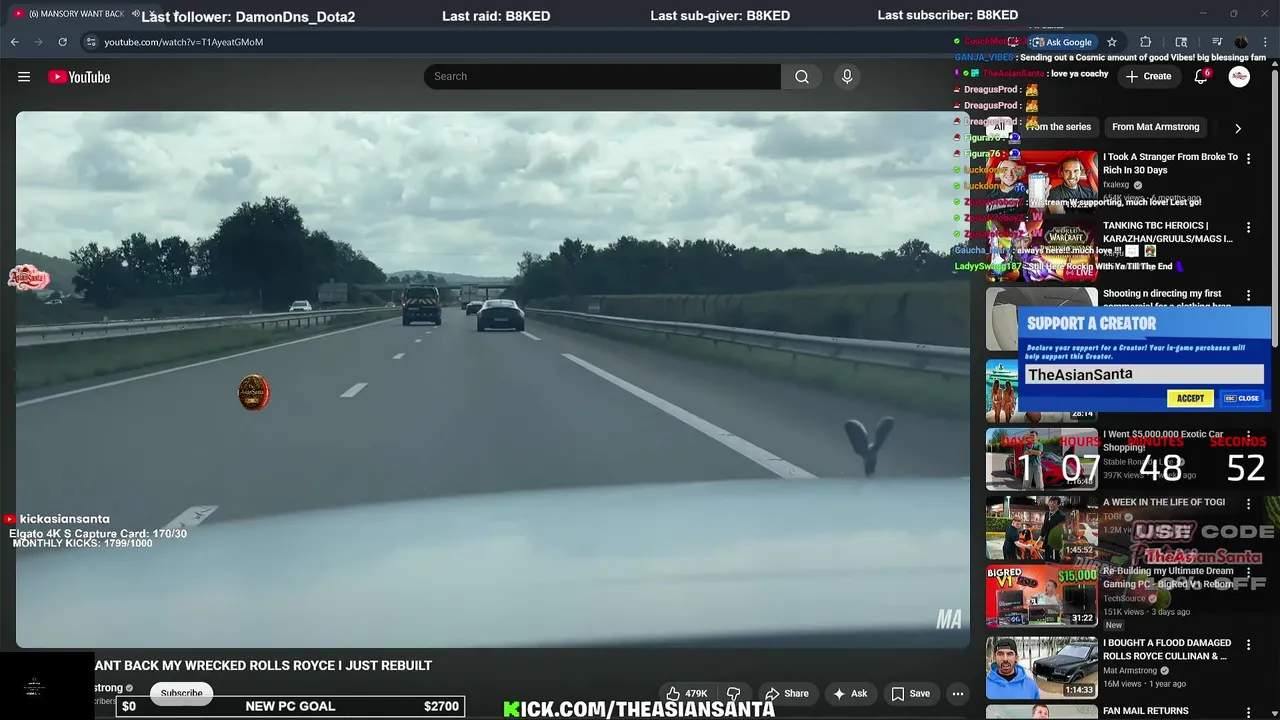Screen dimensions: 1280x720
Task: Click the 'WRECKED ROLLS ROYCE I JUST REBUILT' title
Action: click(263, 665)
